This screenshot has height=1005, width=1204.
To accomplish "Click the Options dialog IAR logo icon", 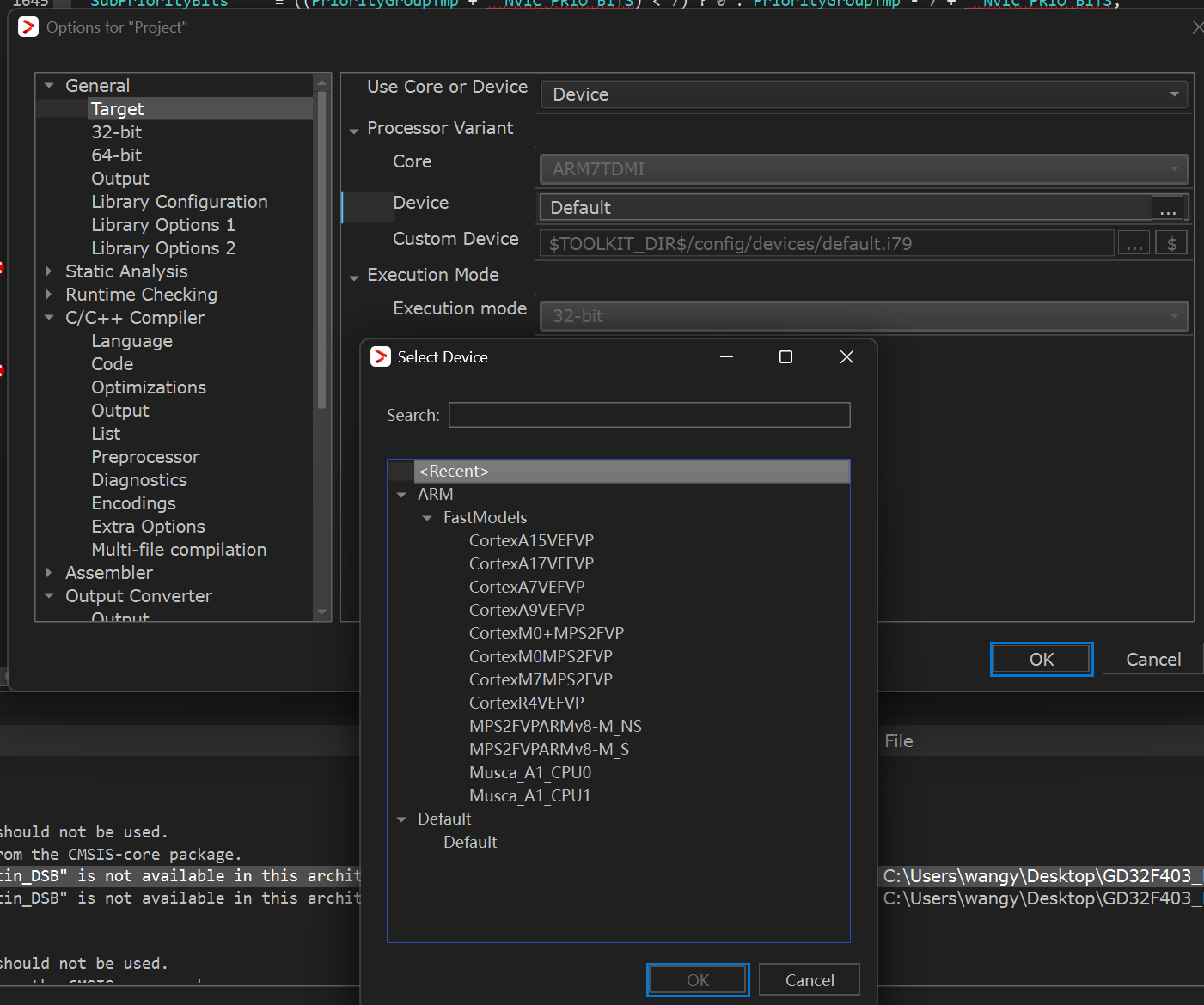I will [x=28, y=27].
